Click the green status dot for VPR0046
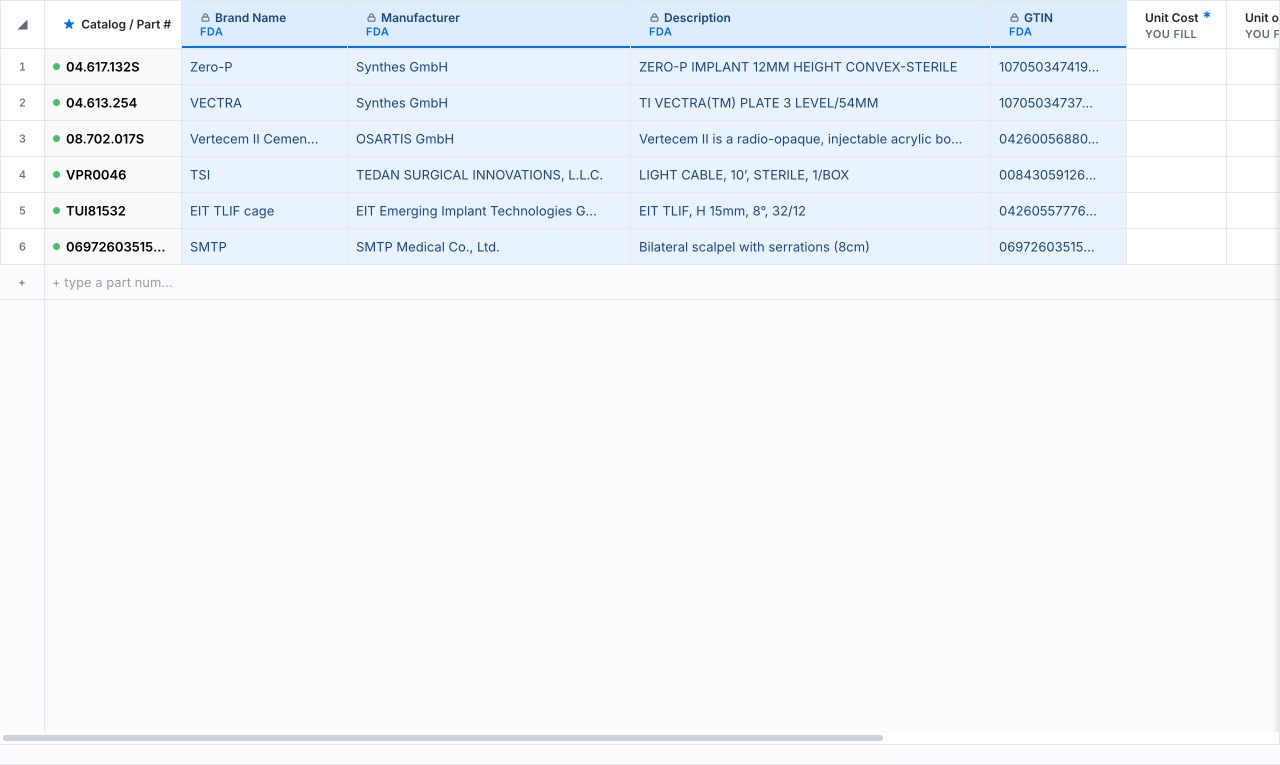 coord(57,175)
